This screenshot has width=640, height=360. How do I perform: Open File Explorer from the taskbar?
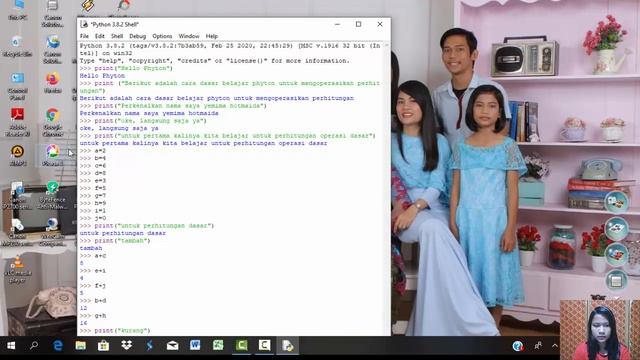pyautogui.click(x=80, y=346)
